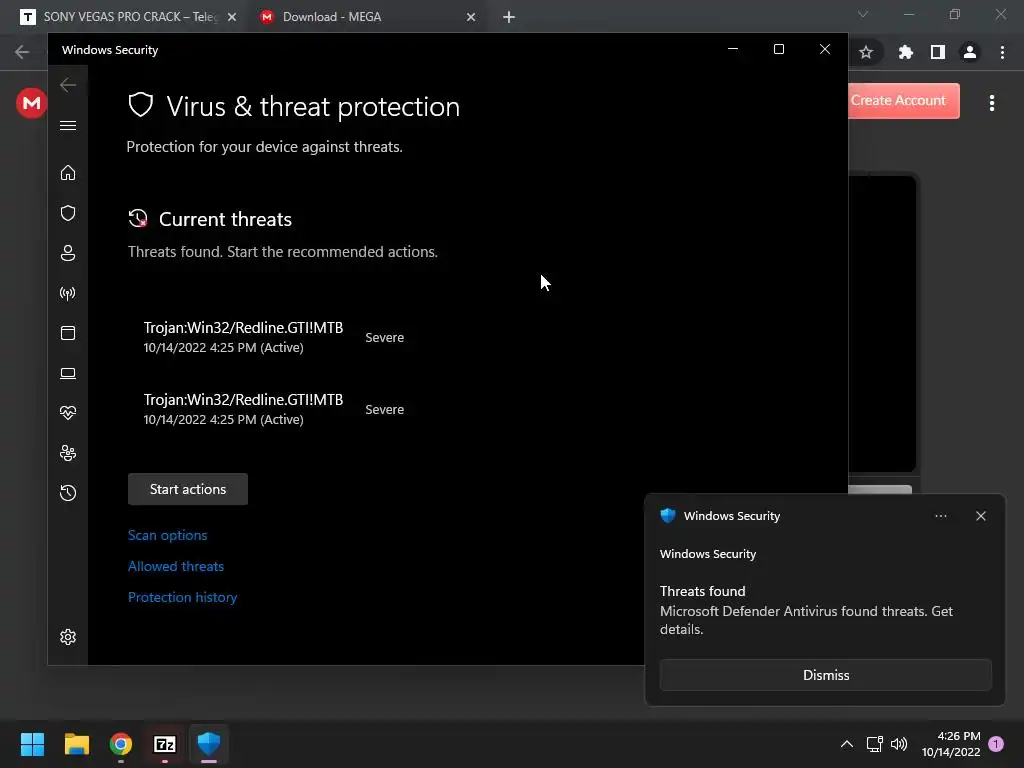The height and width of the screenshot is (768, 1024).
Task: Close the Windows Security notification toast
Action: point(981,516)
